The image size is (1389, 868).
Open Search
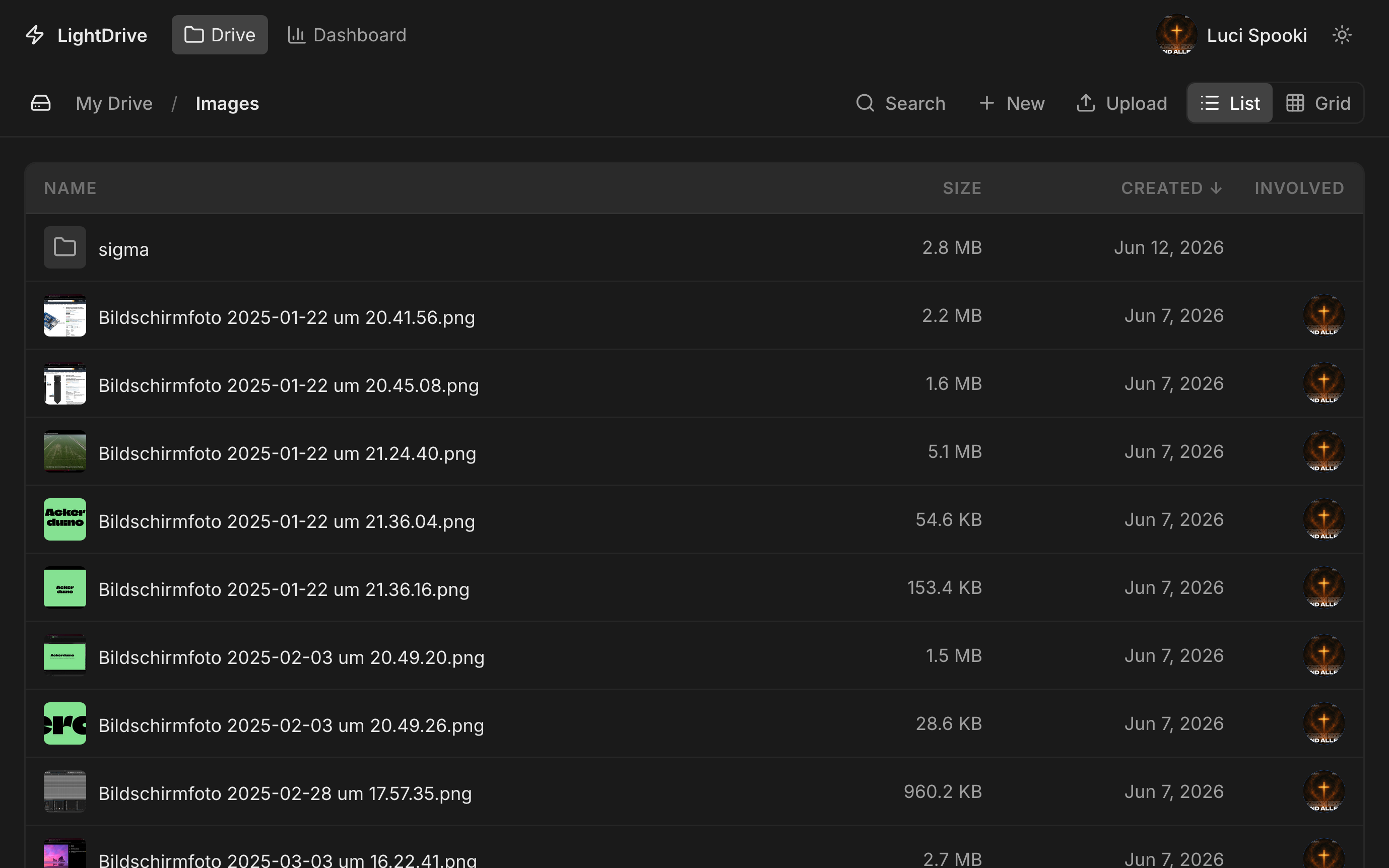[x=900, y=103]
